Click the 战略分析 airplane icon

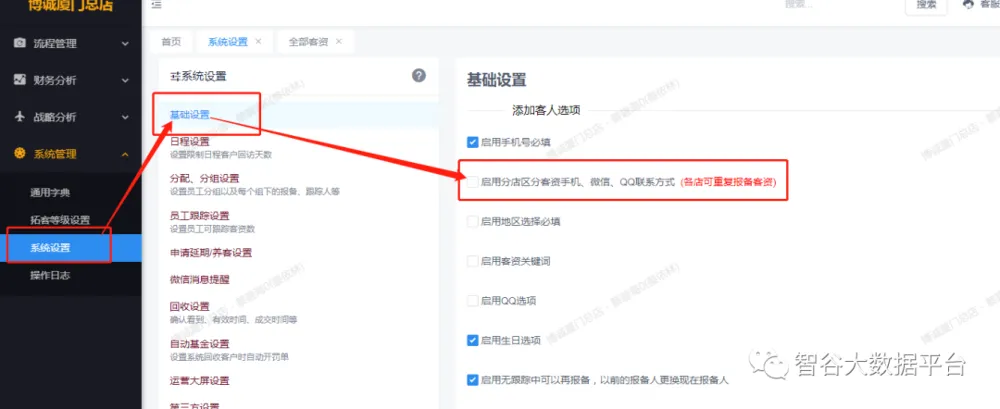19,117
